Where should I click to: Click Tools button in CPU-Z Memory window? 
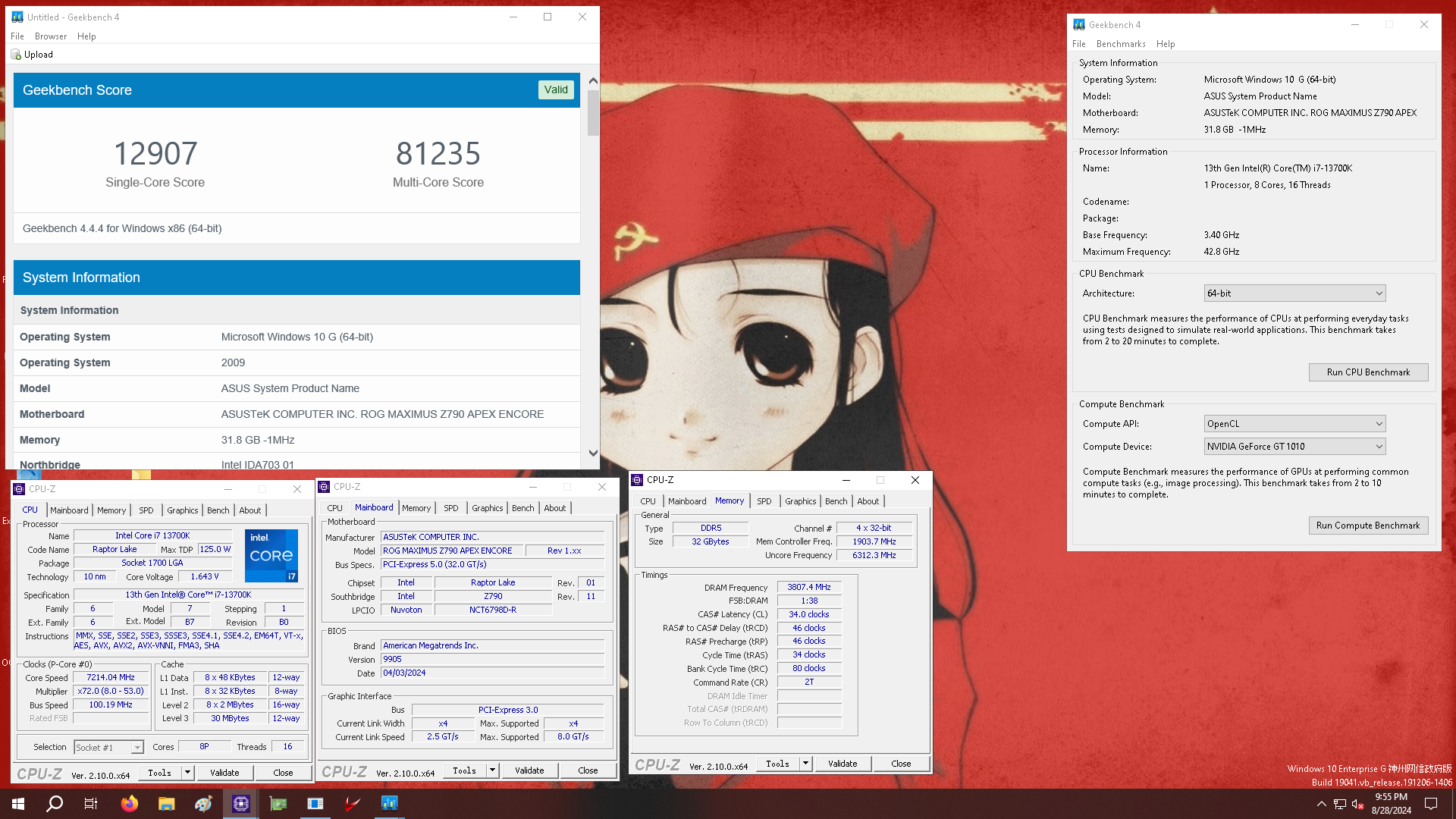(x=777, y=764)
